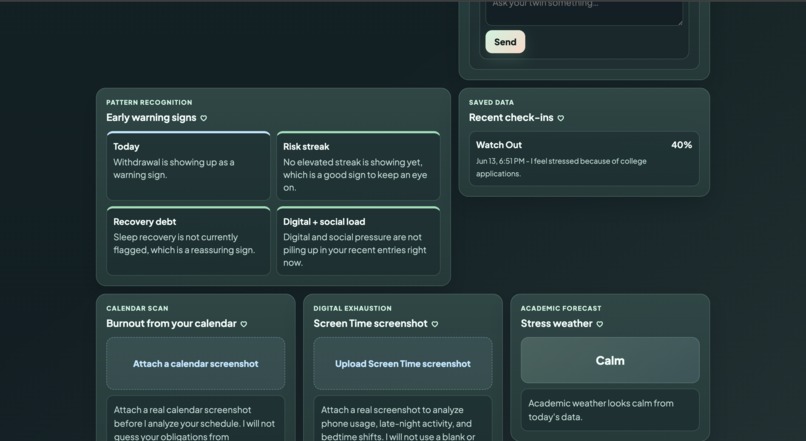The image size is (806, 441).
Task: Click text 'Academic weather looks calm from today's data.'
Action: (601, 410)
